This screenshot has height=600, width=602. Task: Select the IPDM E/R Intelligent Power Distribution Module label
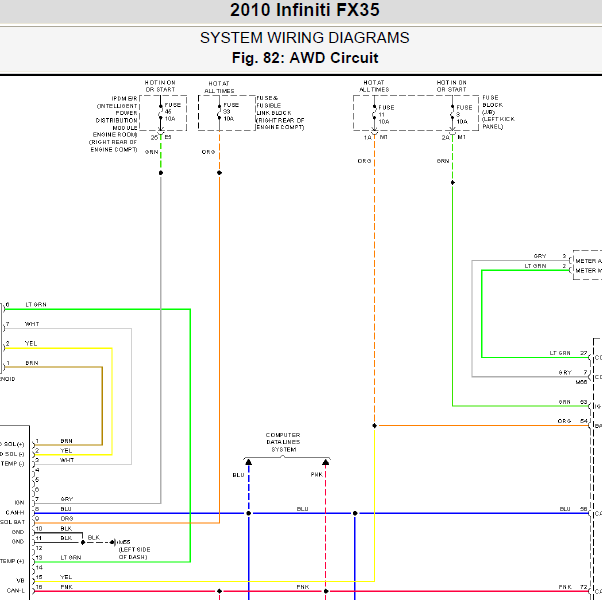click(113, 124)
